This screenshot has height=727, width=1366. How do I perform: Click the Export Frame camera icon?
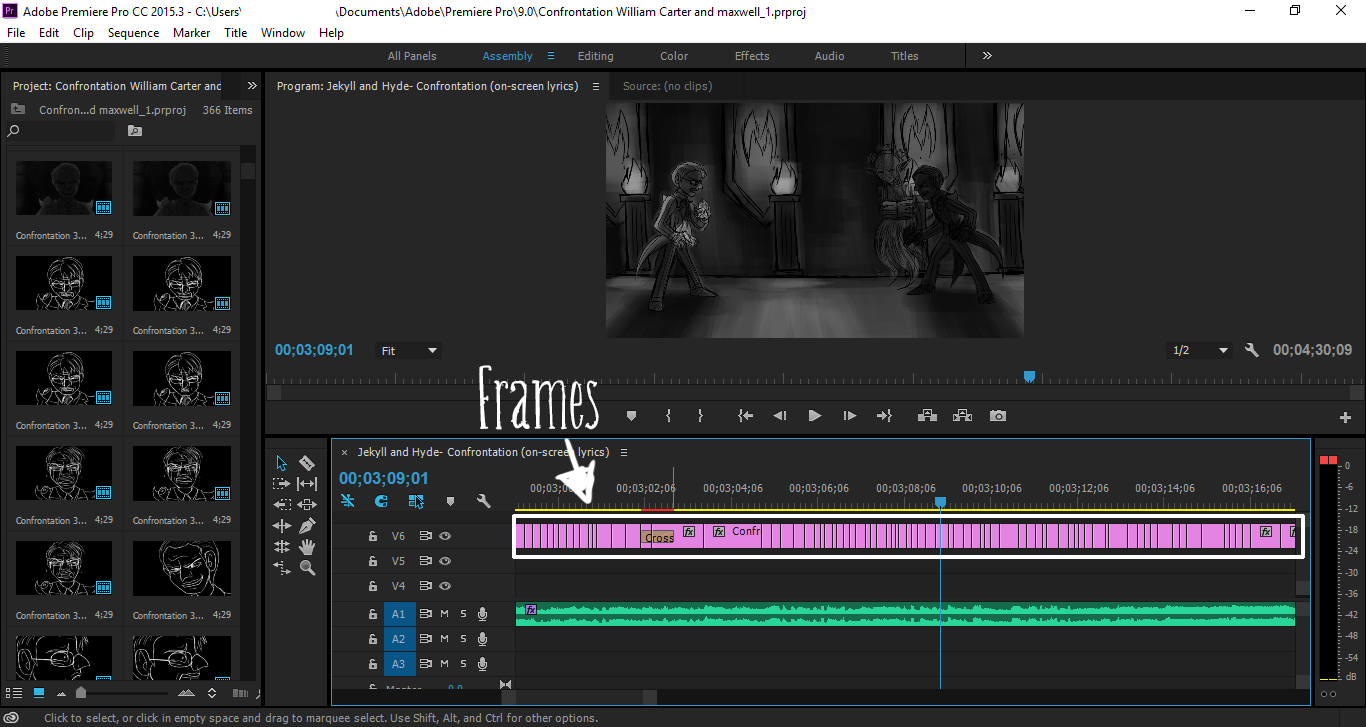pyautogui.click(x=997, y=415)
